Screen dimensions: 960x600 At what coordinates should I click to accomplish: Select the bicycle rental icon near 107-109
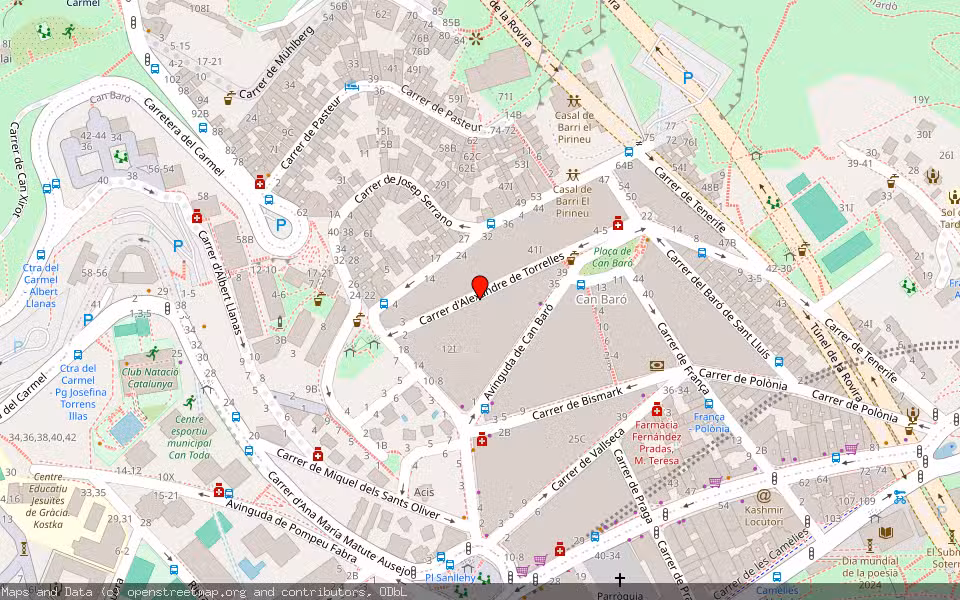click(899, 497)
